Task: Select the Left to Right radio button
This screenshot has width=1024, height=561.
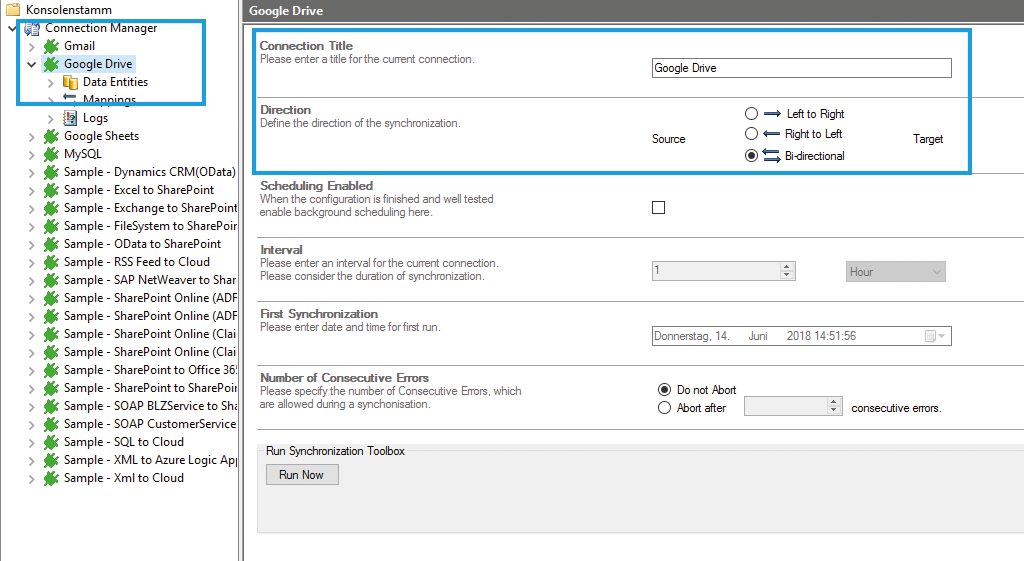Action: 751,114
